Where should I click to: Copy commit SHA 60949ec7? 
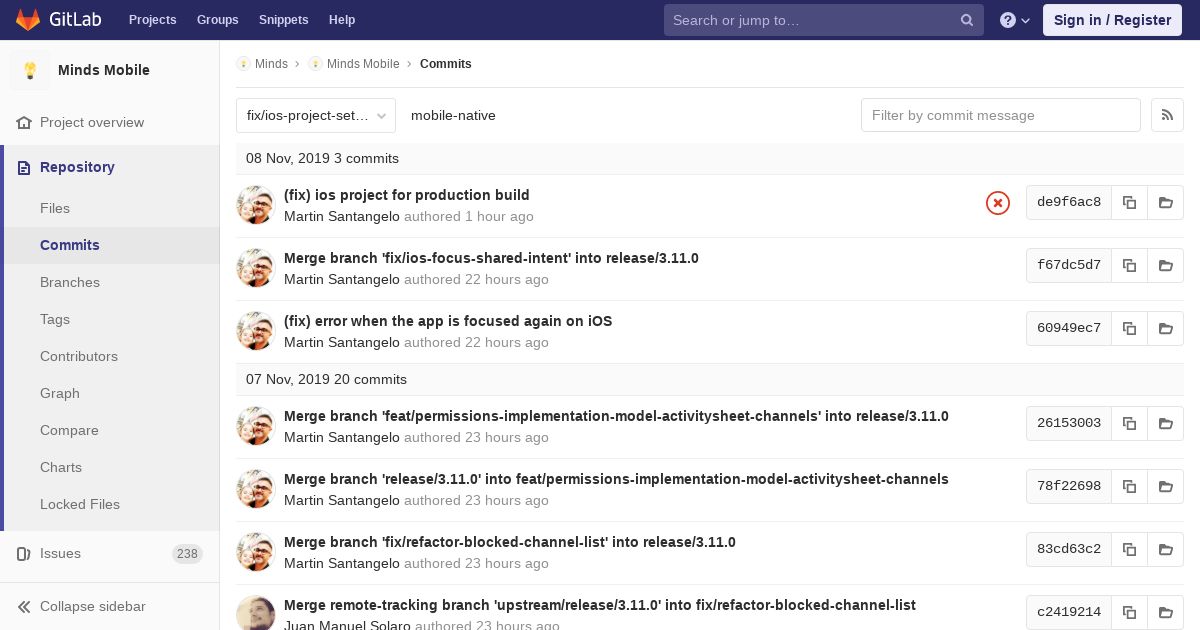click(1129, 328)
